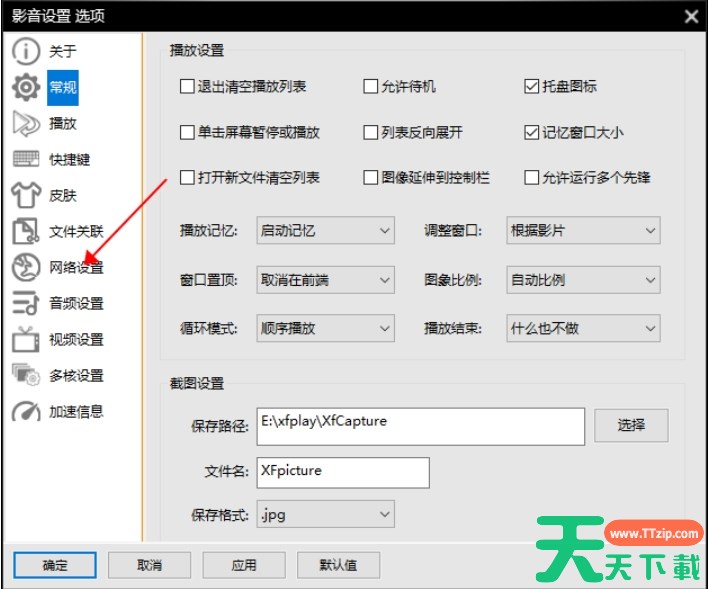708x589 pixels.
Task: Click the About (关于) info icon
Action: [x=26, y=51]
